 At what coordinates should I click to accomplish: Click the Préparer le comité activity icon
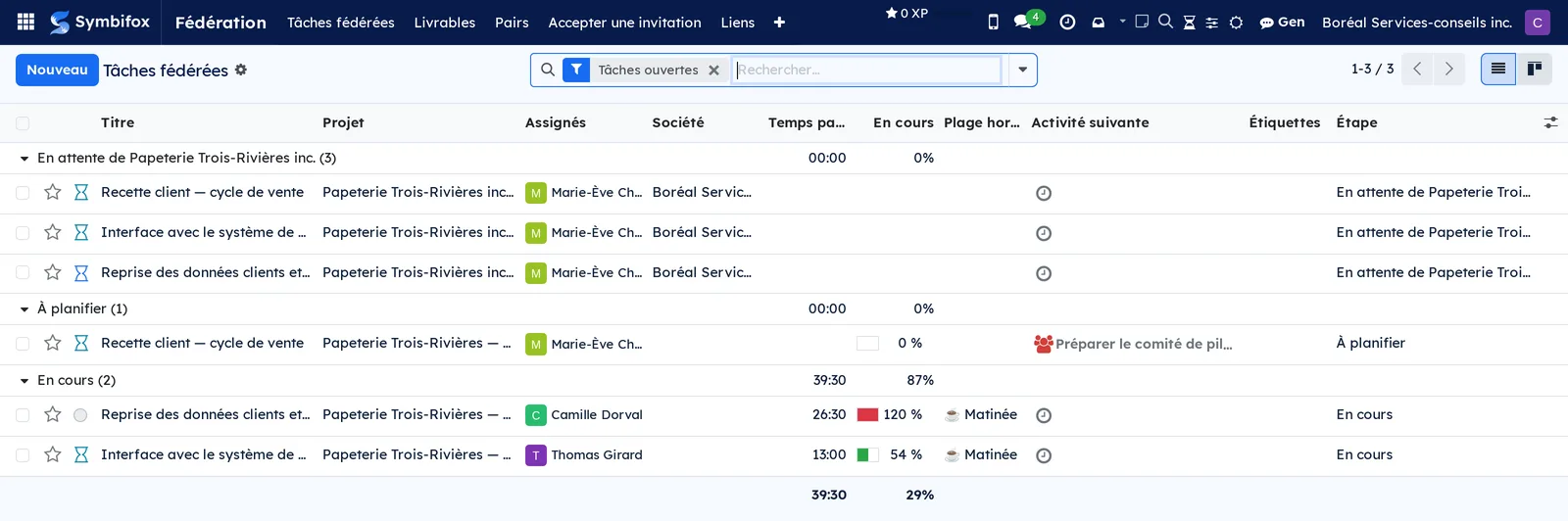pos(1044,344)
